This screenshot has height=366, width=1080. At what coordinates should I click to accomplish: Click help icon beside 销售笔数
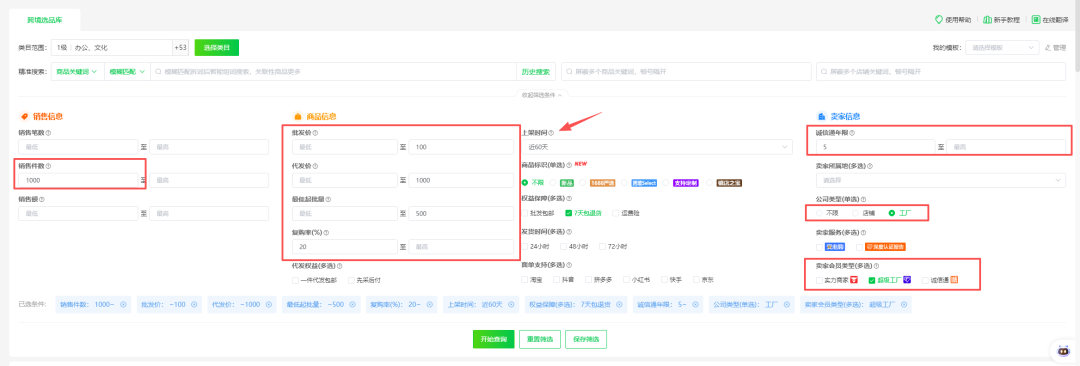[x=48, y=133]
